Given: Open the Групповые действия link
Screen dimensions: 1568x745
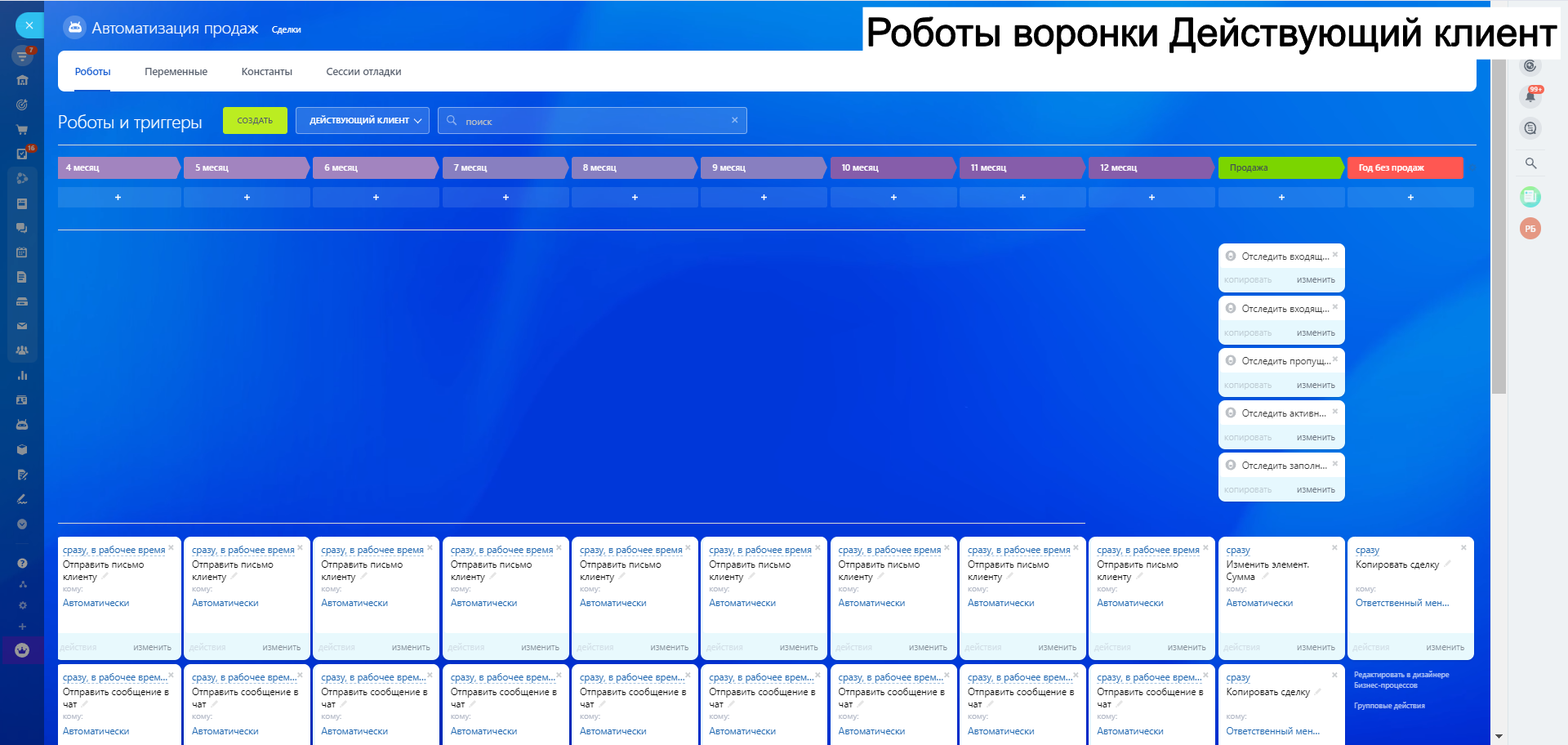Looking at the screenshot, I should pos(1389,706).
